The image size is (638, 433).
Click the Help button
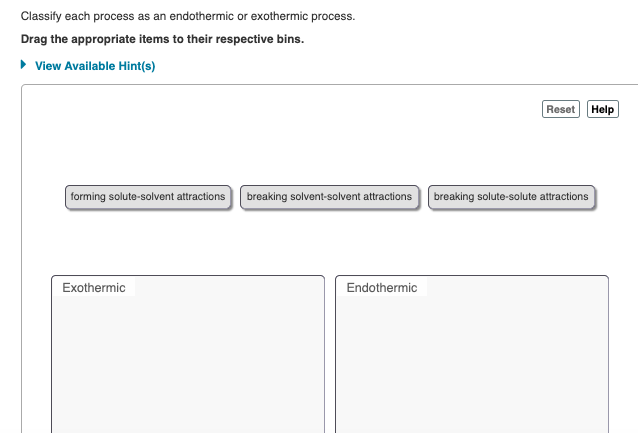tap(603, 109)
